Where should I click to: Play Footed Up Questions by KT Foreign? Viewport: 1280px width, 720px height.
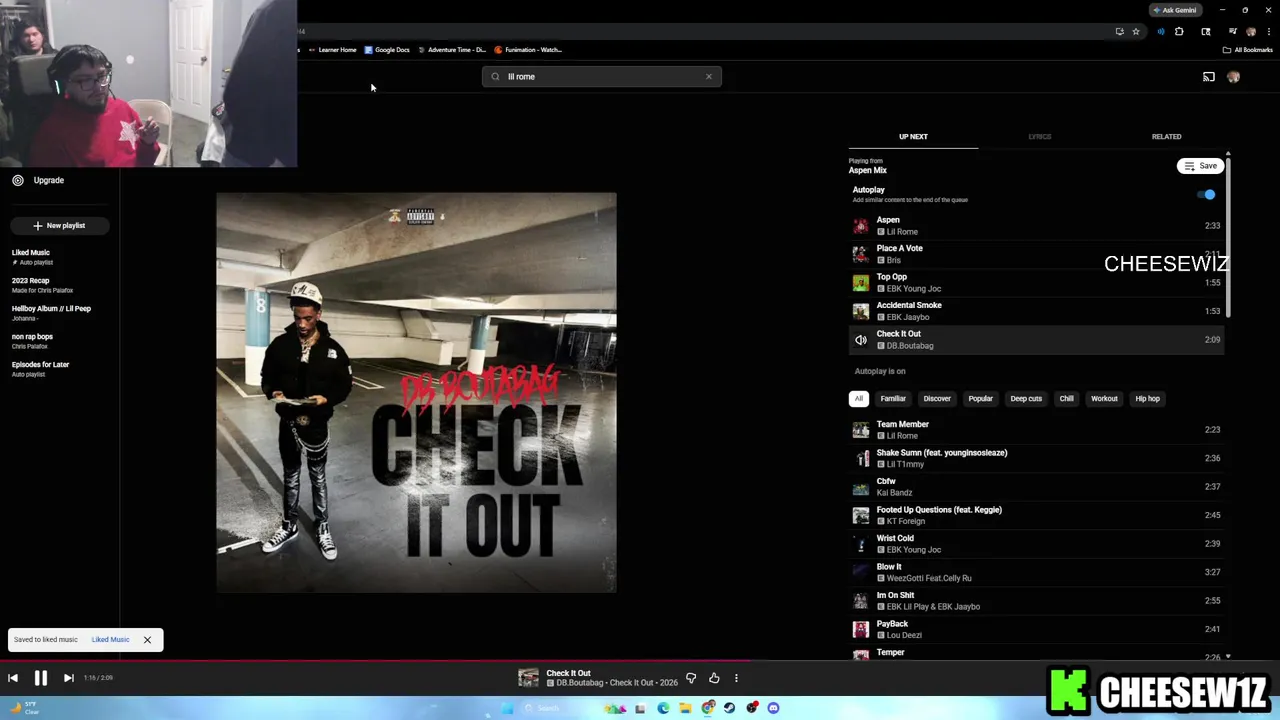(1036, 515)
